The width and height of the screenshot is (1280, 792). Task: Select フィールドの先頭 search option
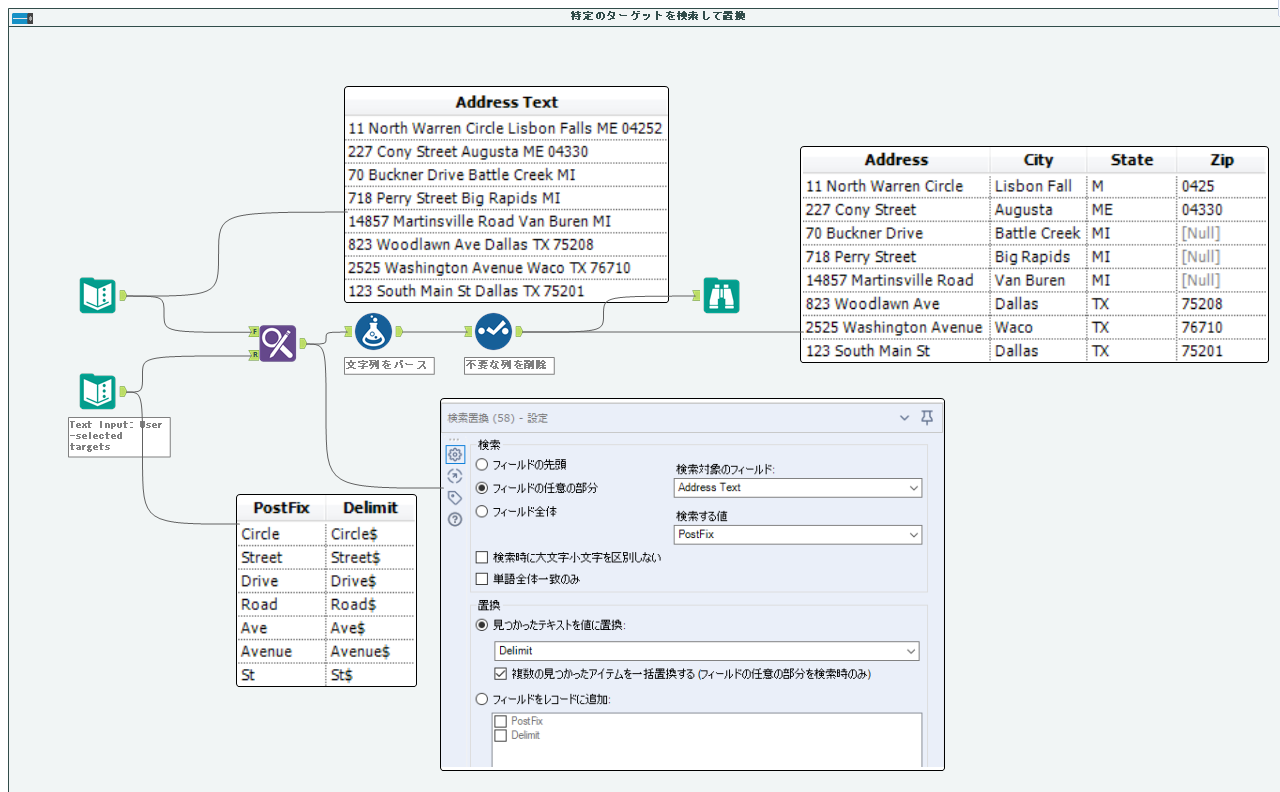(482, 465)
